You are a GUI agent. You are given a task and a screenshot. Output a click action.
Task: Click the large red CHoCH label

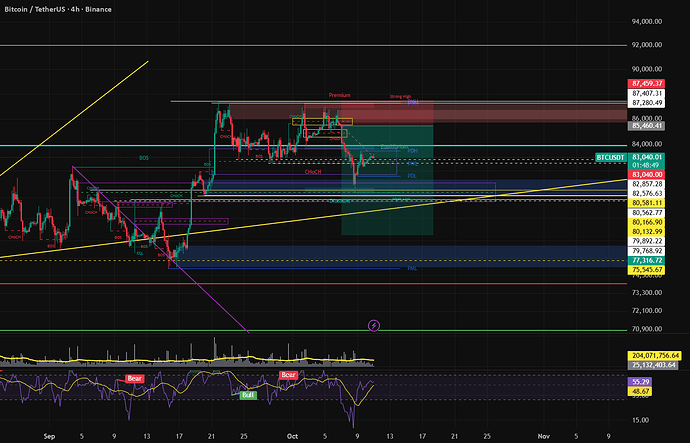[x=313, y=172]
